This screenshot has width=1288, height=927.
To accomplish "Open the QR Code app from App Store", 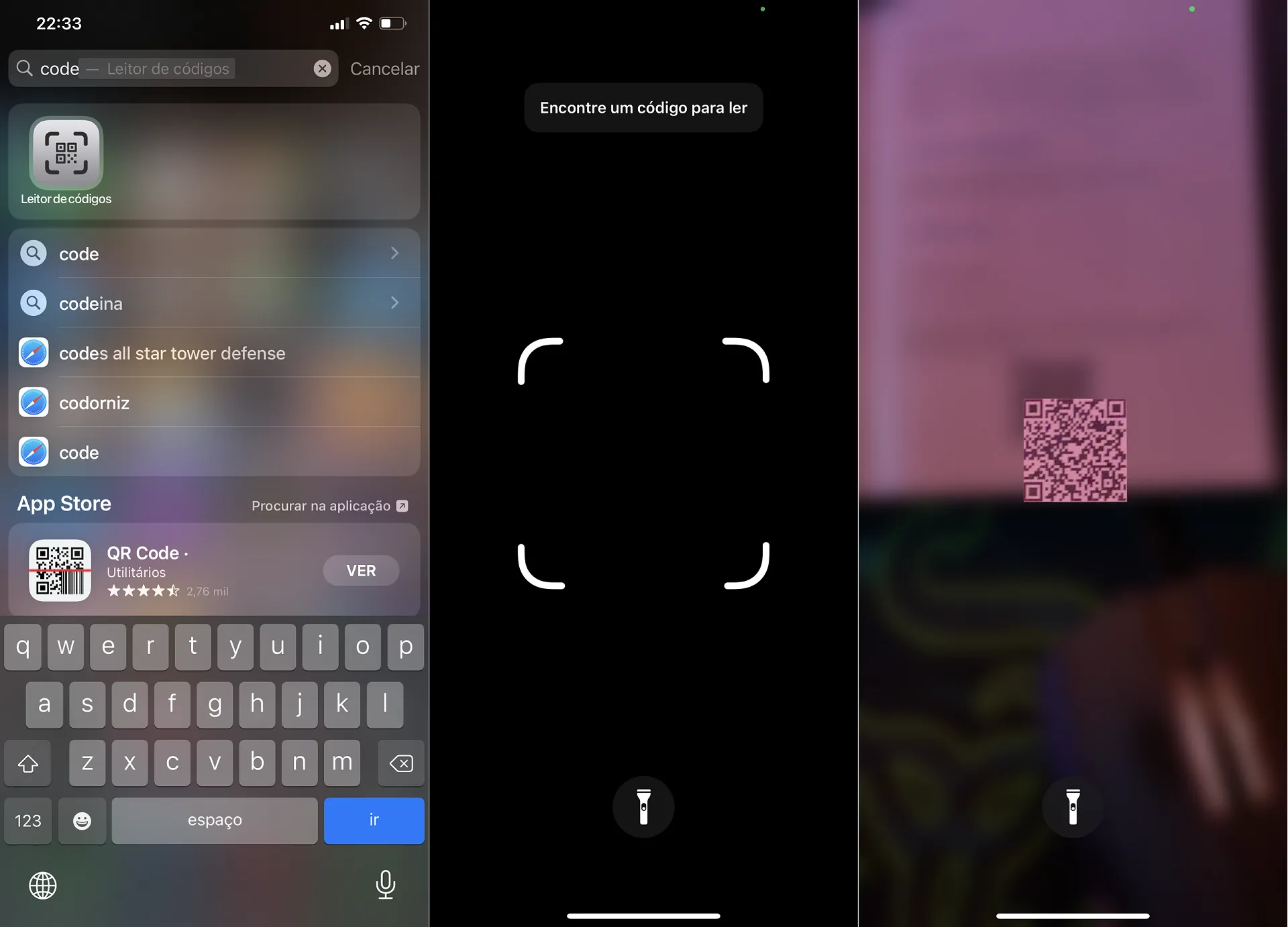I will click(x=360, y=570).
